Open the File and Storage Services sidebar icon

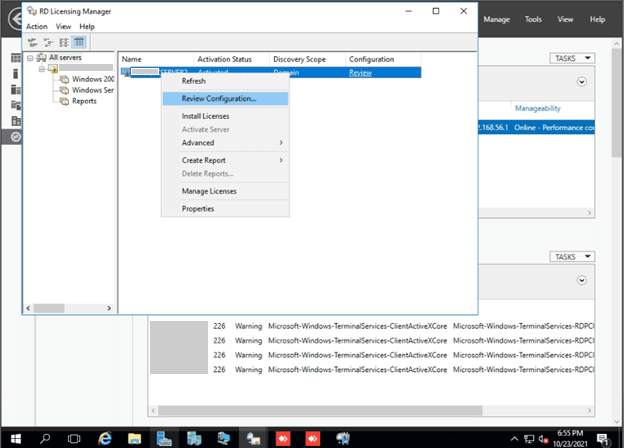pyautogui.click(x=16, y=121)
